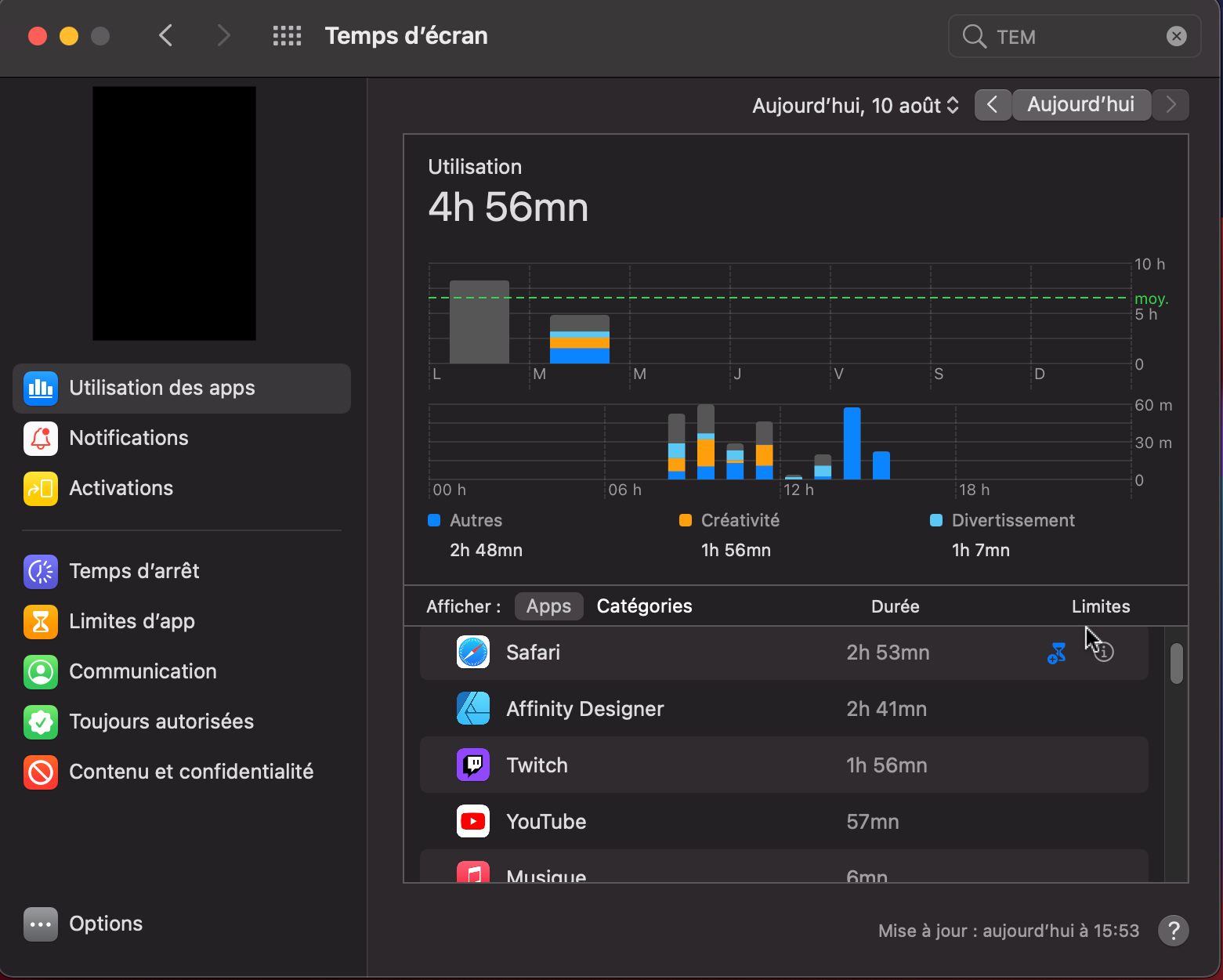Viewport: 1223px width, 980px height.
Task: Click the search field containing TEM
Action: (1074, 36)
